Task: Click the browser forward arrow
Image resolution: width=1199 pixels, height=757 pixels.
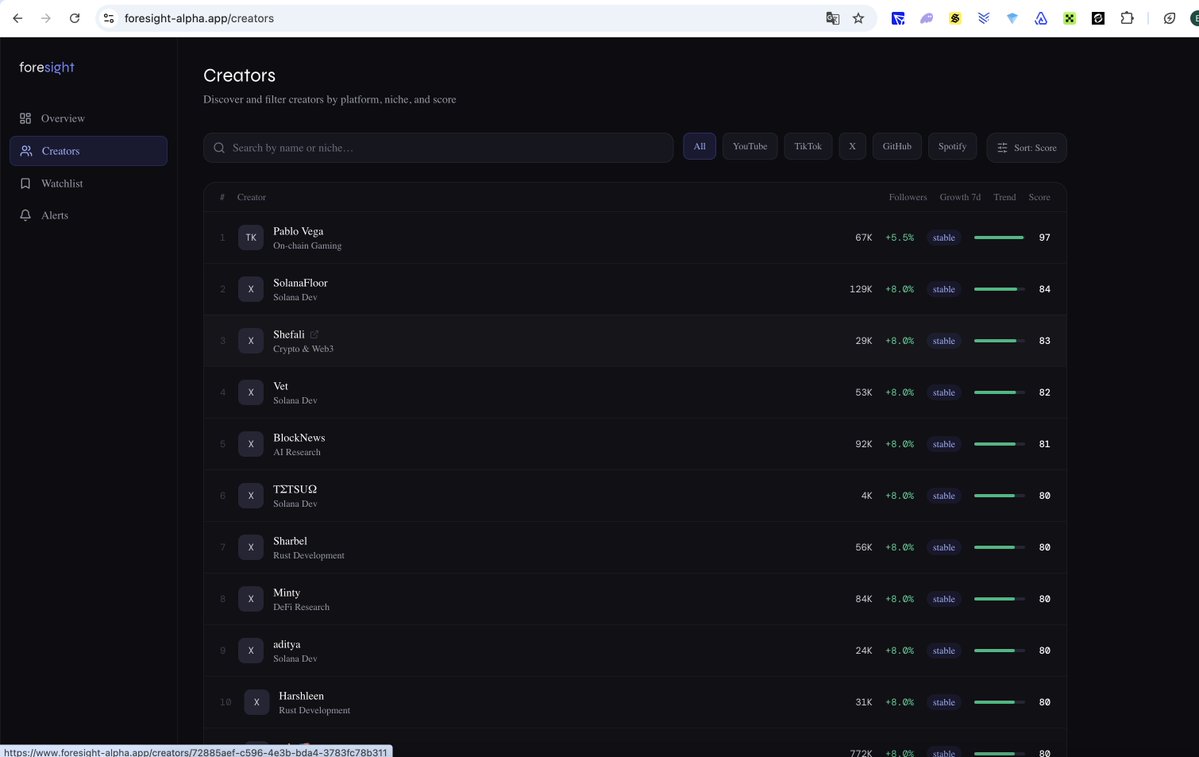Action: coord(46,18)
